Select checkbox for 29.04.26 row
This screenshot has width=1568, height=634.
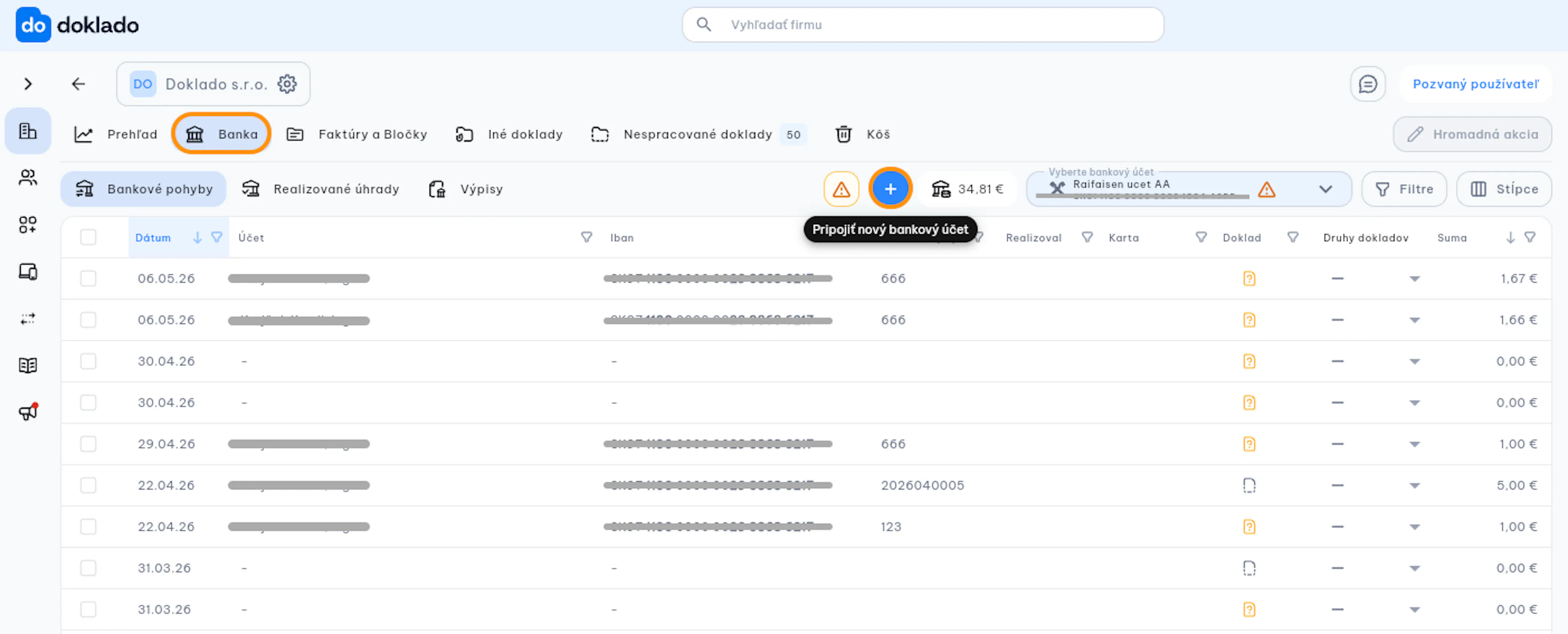point(88,444)
